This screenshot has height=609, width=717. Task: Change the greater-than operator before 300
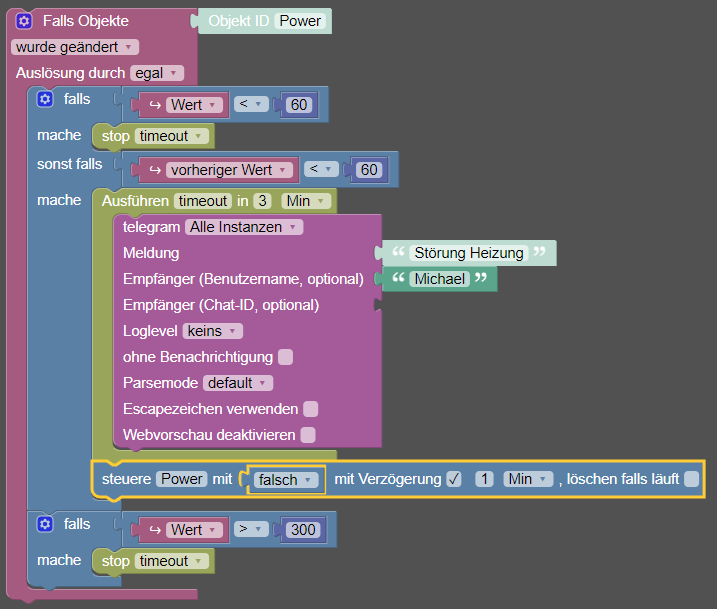pos(251,529)
